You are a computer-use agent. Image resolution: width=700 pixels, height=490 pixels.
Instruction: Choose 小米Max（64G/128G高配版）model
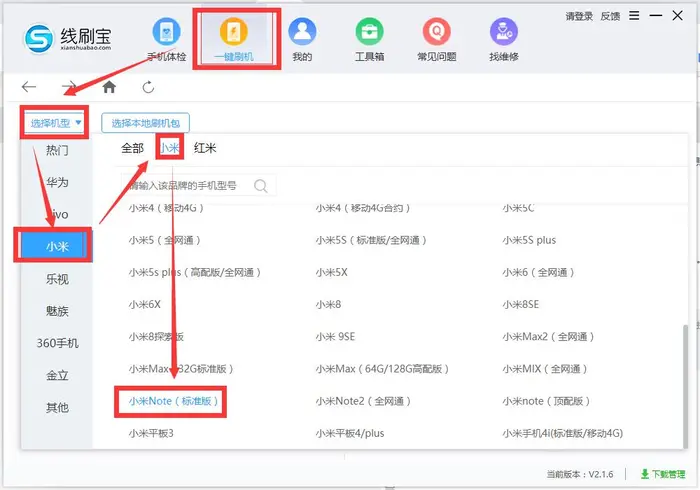[x=382, y=369]
